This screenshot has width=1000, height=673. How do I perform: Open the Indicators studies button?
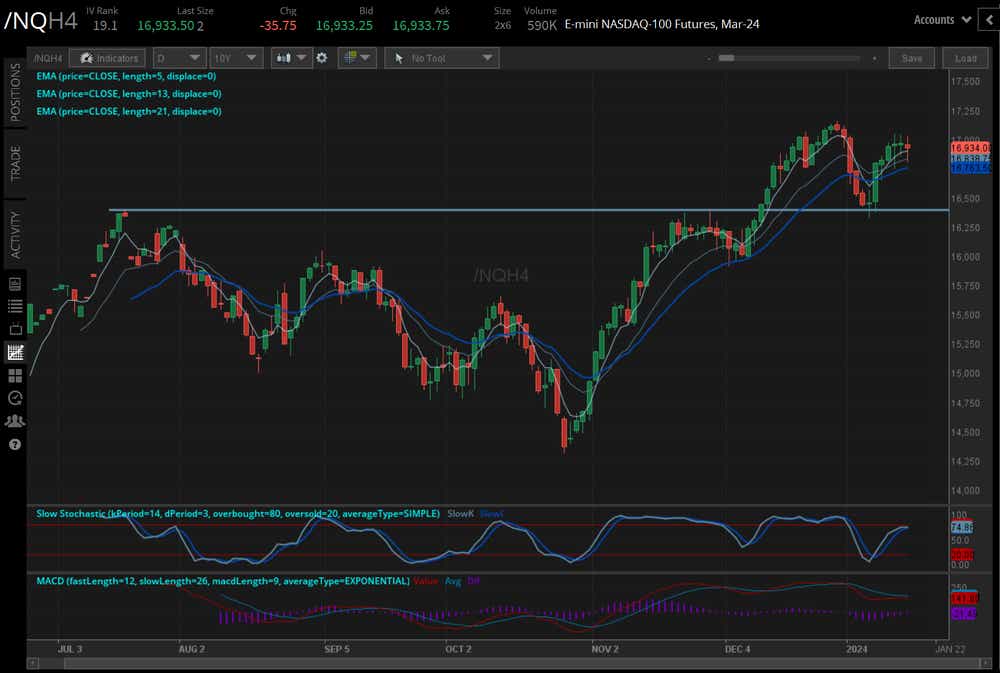coord(107,58)
